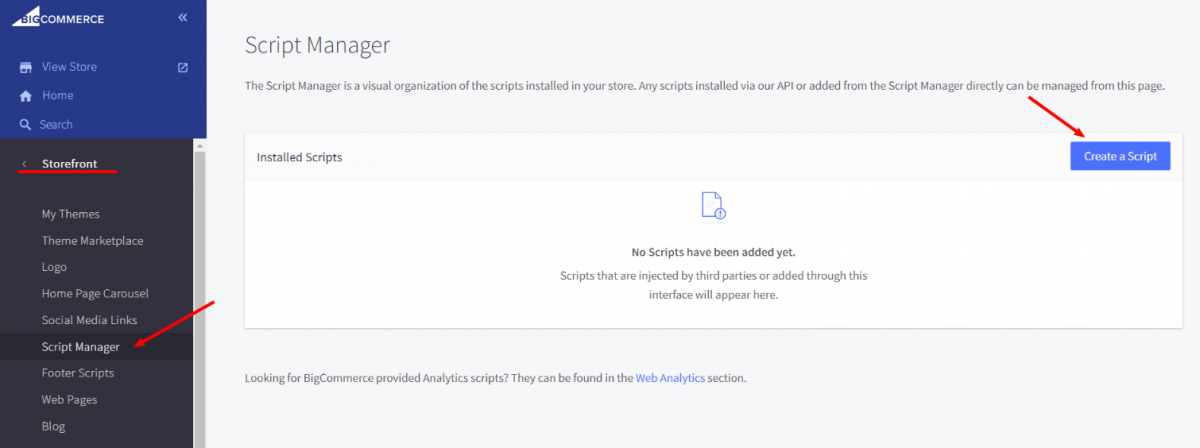Click the Home house icon

[x=26, y=96]
